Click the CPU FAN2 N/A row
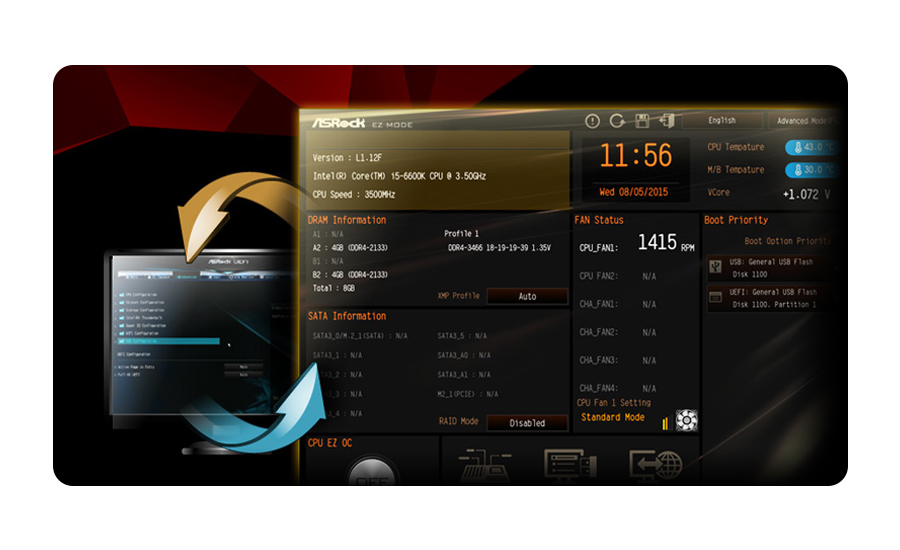This screenshot has width=900, height=550. [618, 276]
